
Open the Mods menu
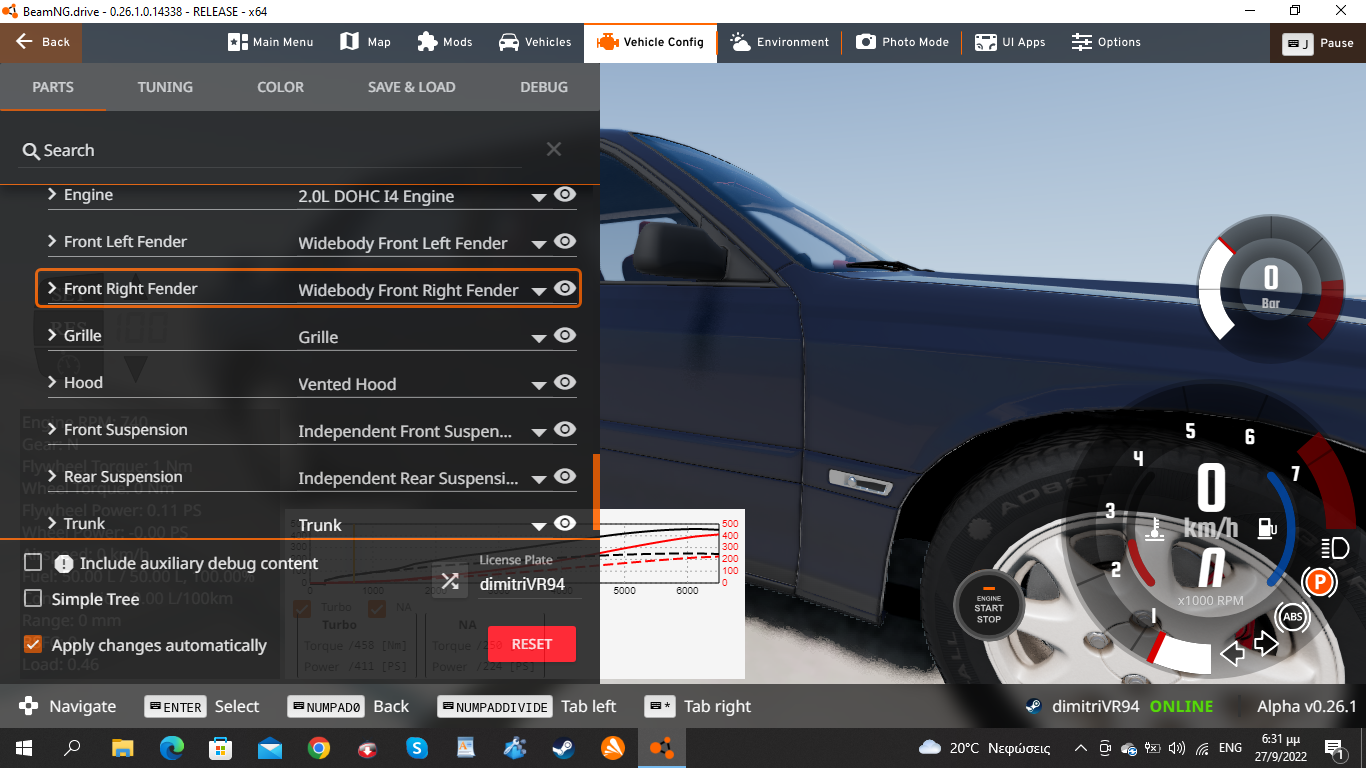[445, 42]
